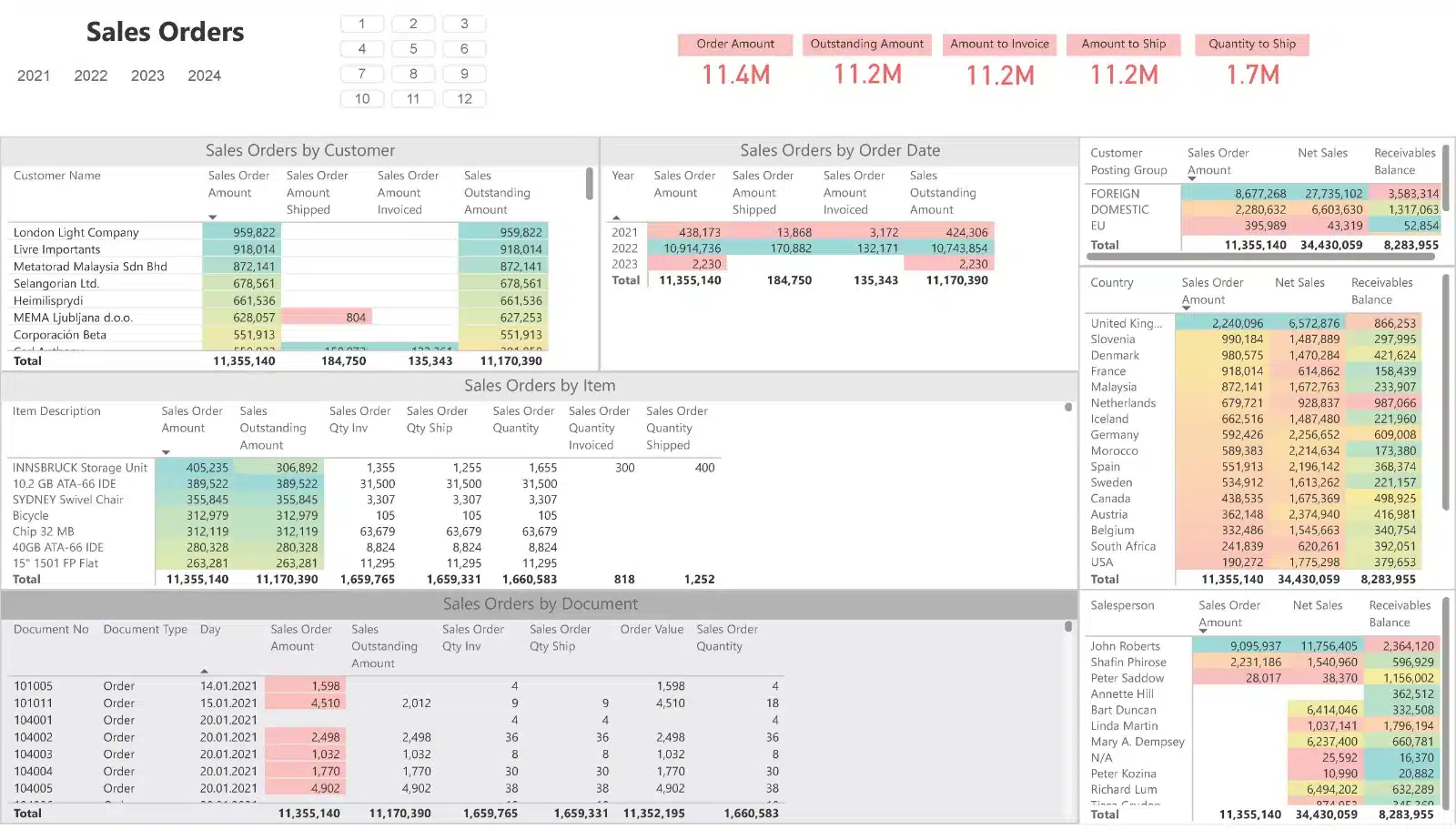This screenshot has width=1456, height=830.
Task: Enable month 12 slicer button
Action: pos(464,98)
